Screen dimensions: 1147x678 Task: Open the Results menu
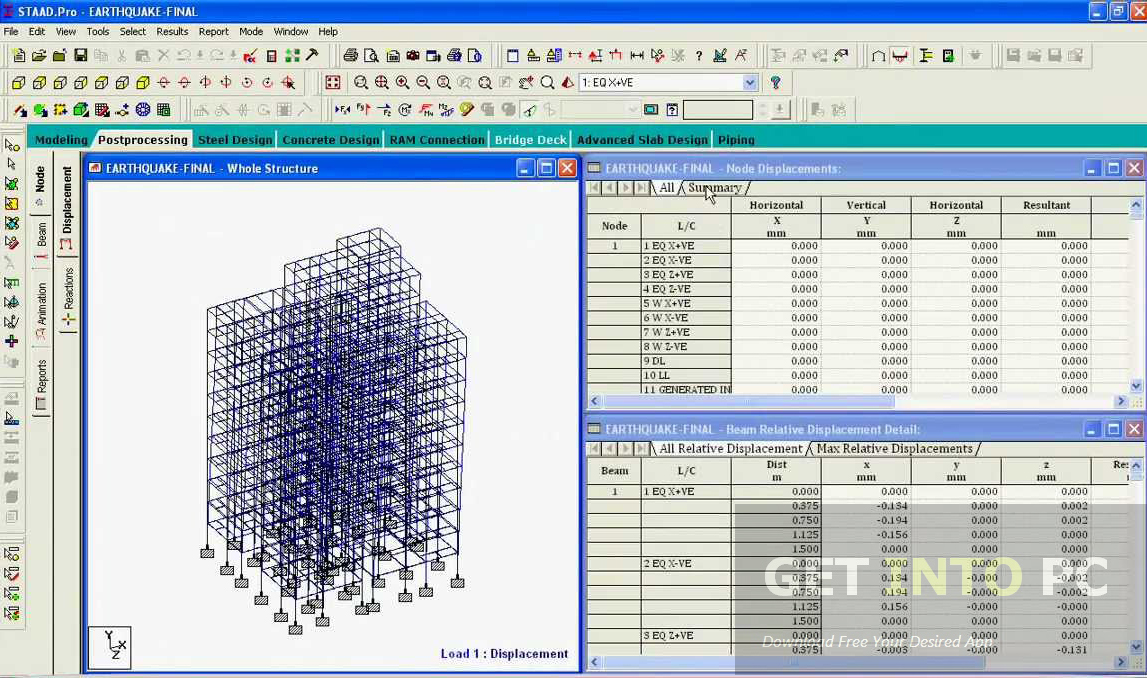pyautogui.click(x=172, y=31)
